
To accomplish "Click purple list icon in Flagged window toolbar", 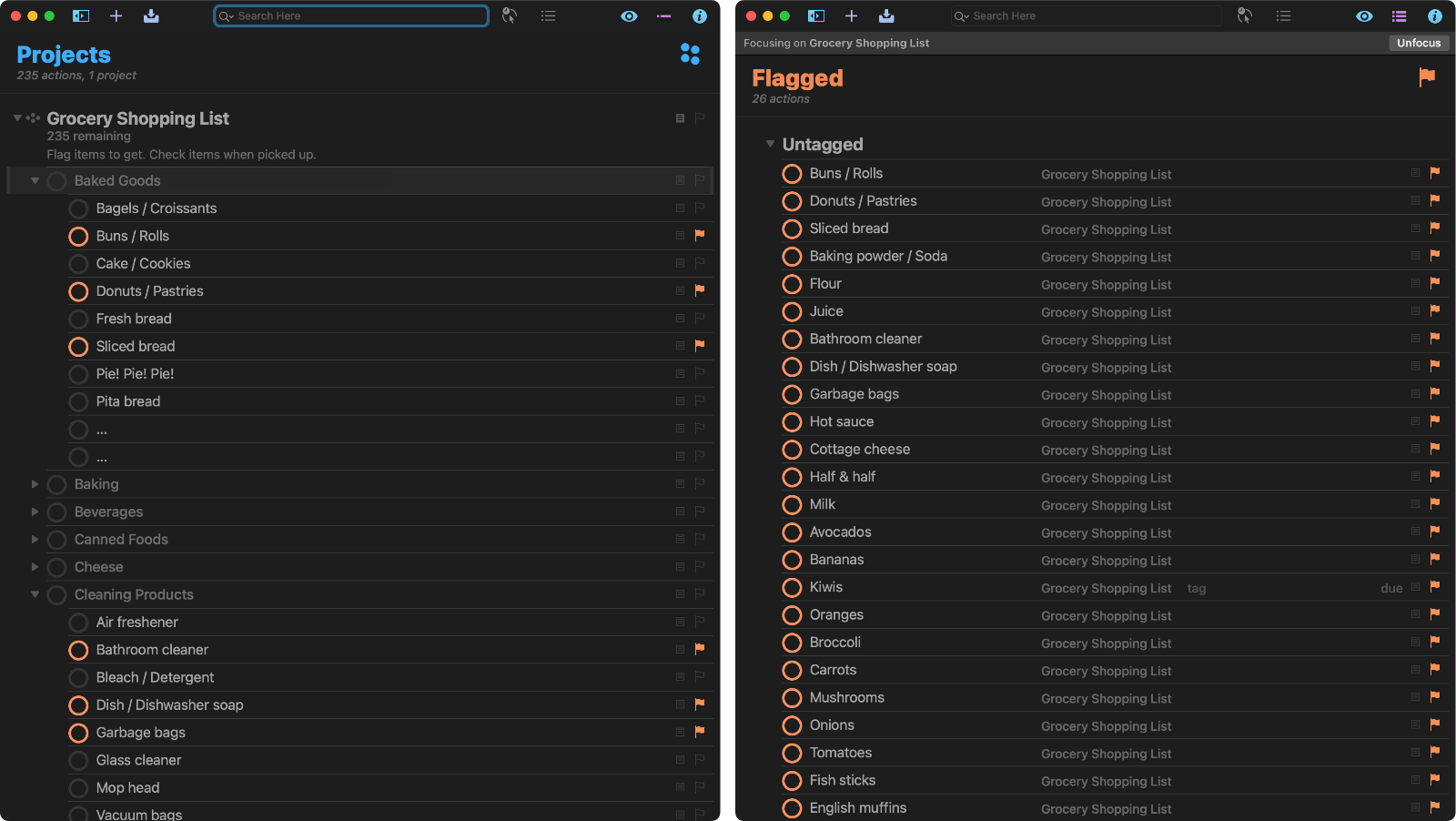I will pos(1399,15).
